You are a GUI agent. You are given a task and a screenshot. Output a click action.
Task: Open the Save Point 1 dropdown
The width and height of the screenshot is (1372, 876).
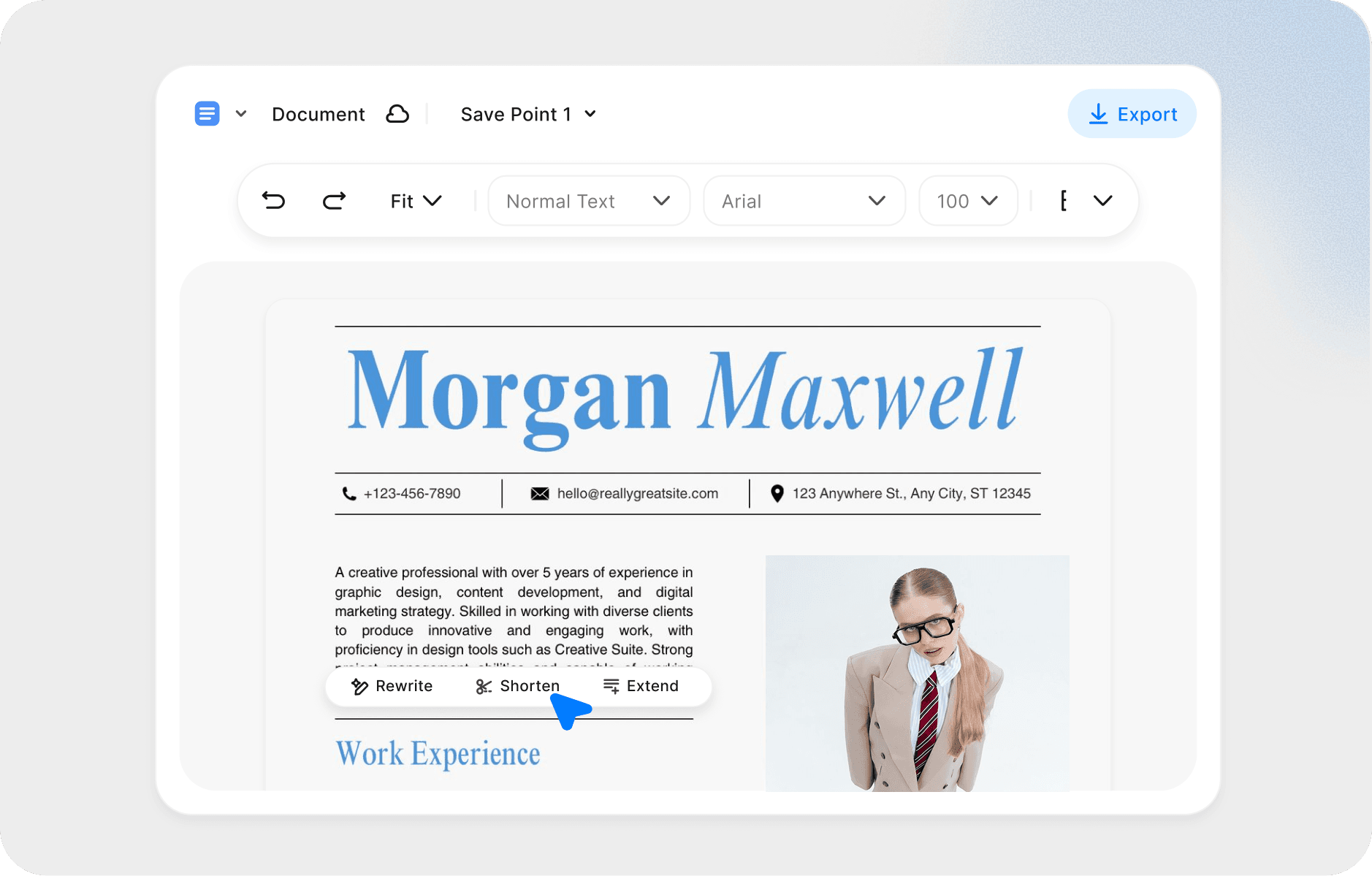(527, 113)
